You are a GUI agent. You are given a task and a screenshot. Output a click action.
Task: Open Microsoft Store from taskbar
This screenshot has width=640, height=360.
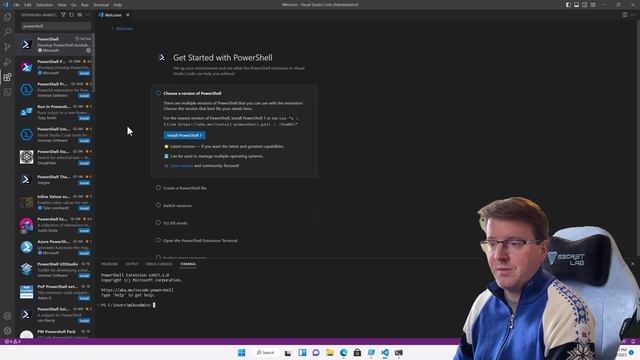(357, 353)
